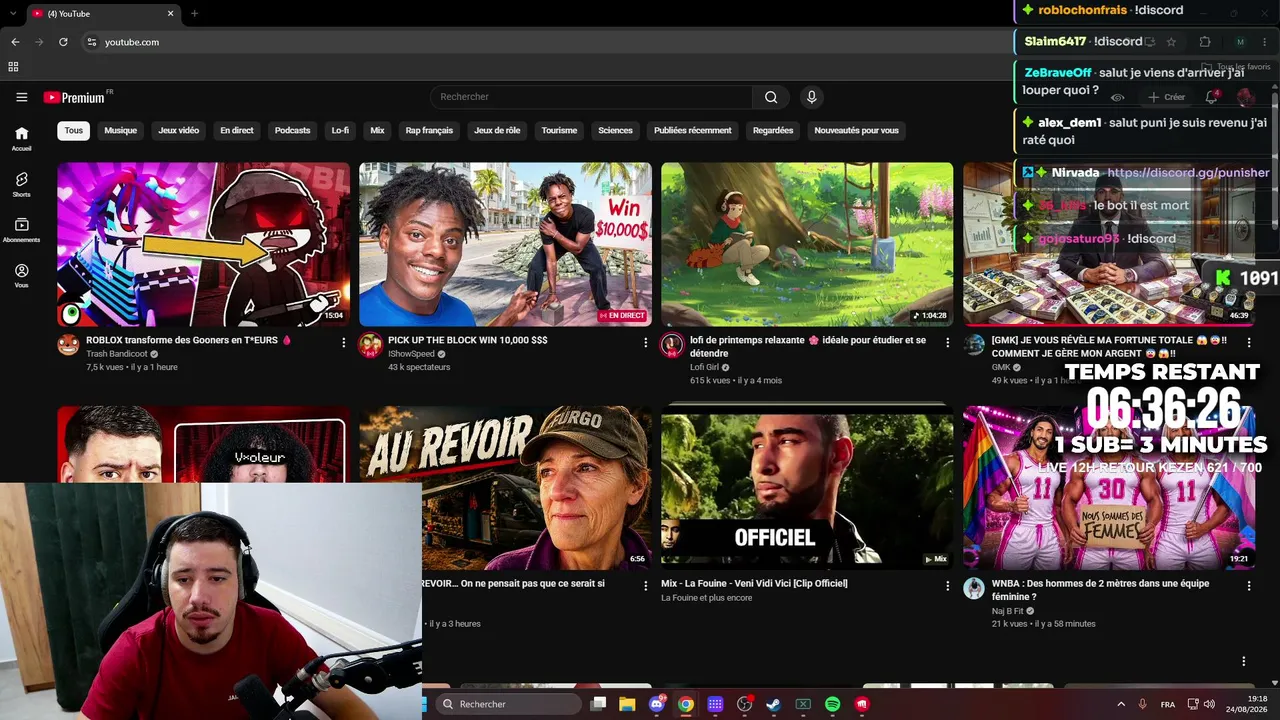Open options for lofi de printemps video
This screenshot has height=720, width=1280.
tap(947, 342)
